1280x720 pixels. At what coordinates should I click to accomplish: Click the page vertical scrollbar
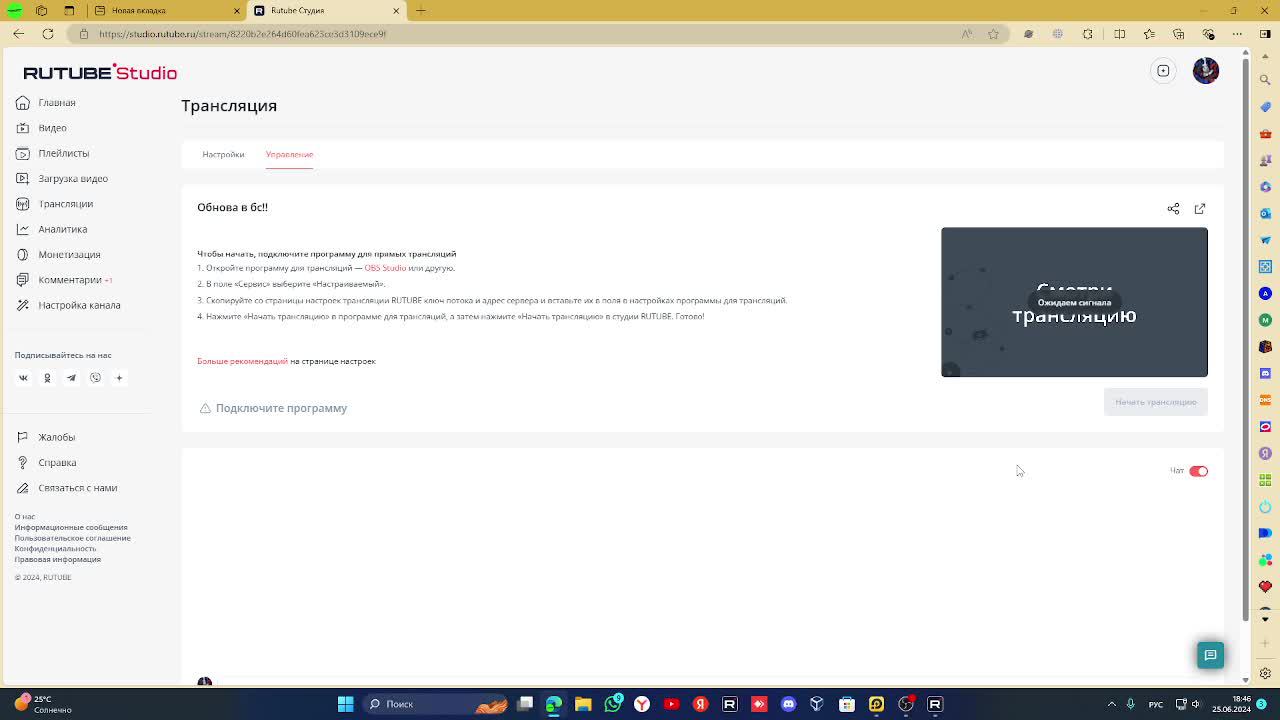point(1246,340)
